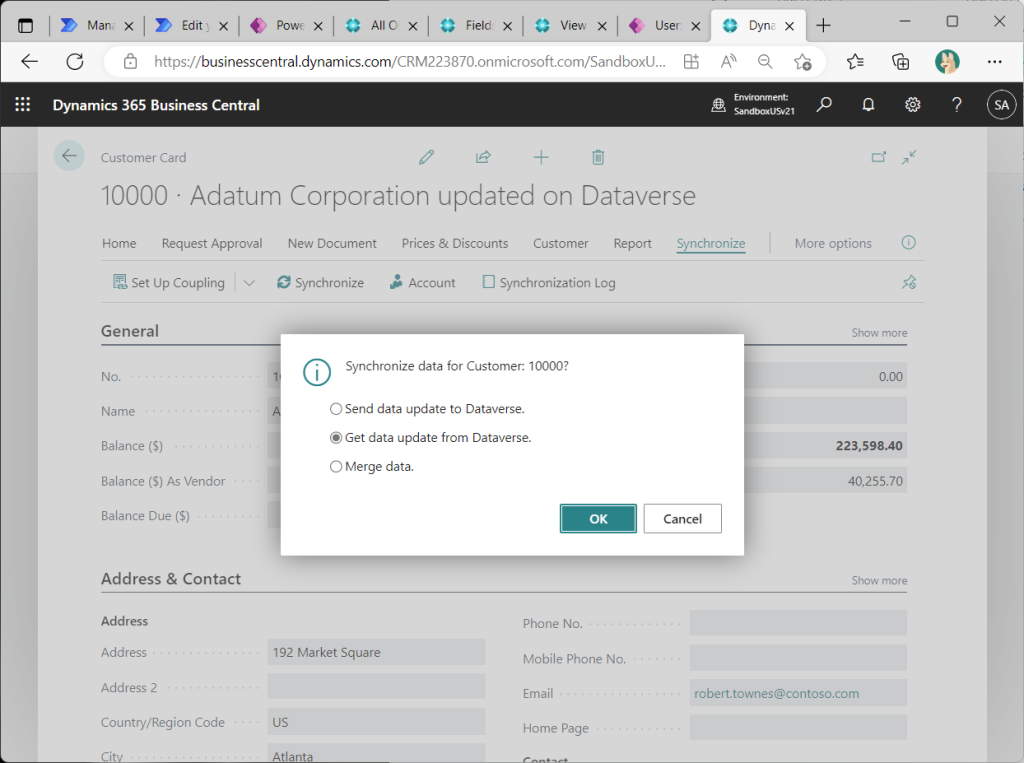This screenshot has width=1024, height=763.
Task: Add this page to favorites star
Action: coord(802,61)
